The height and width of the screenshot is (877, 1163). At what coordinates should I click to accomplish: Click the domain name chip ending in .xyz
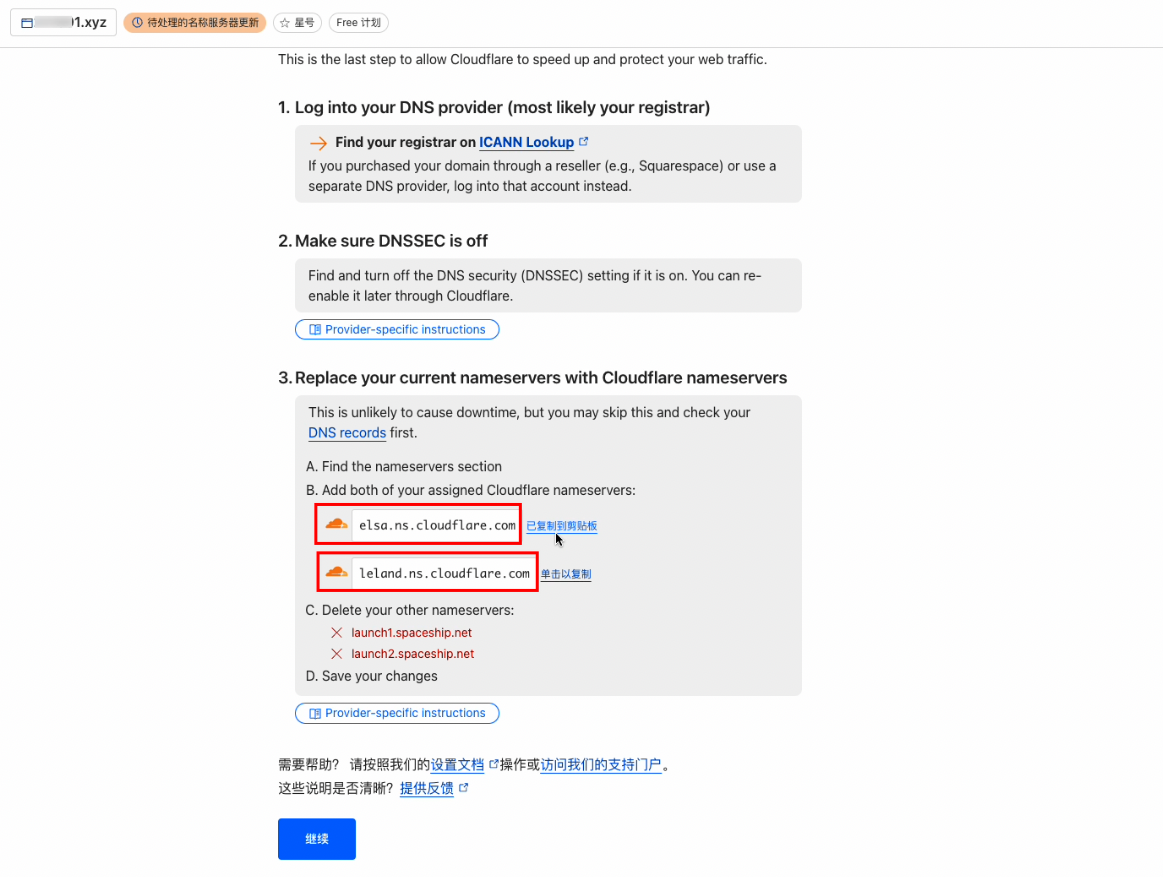pos(63,22)
